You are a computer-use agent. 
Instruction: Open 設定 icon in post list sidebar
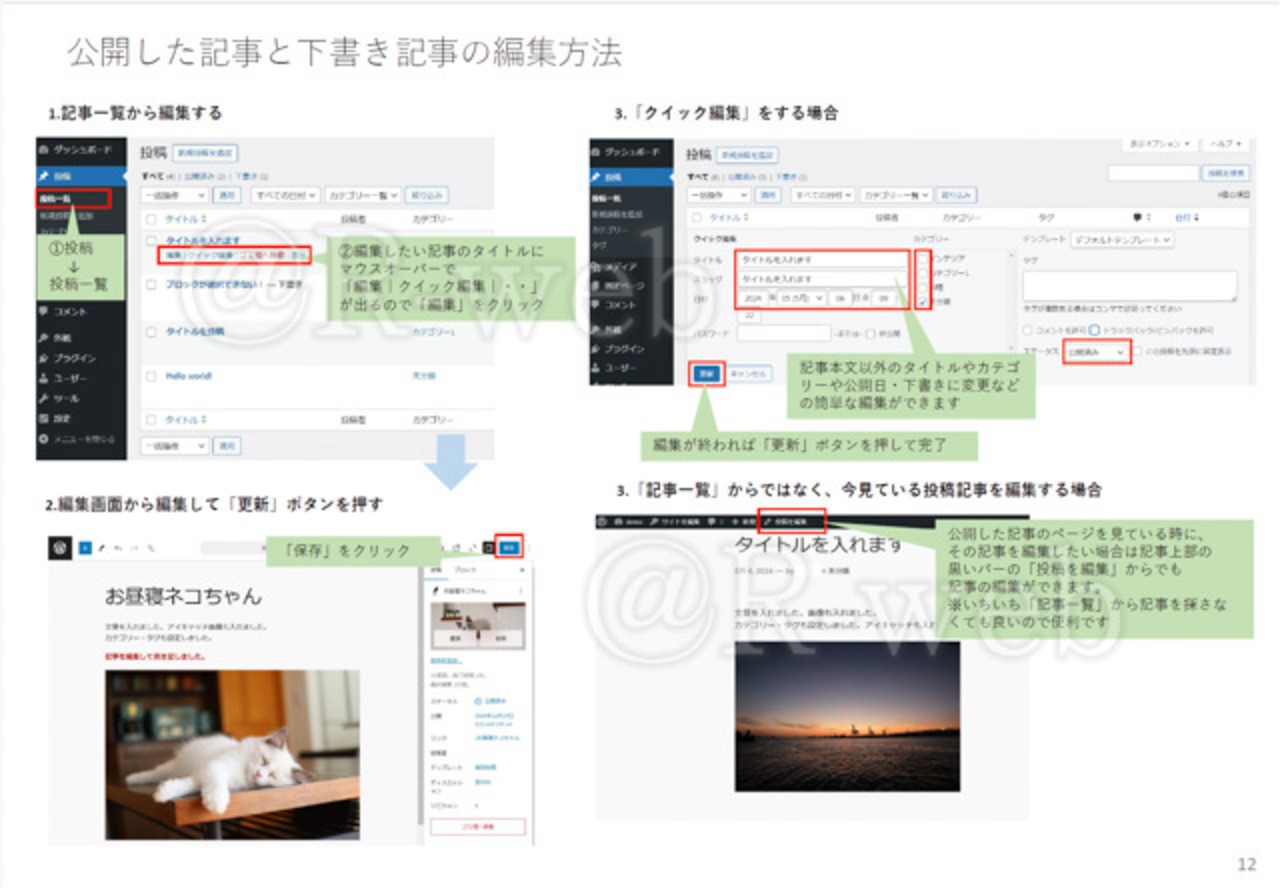click(44, 419)
